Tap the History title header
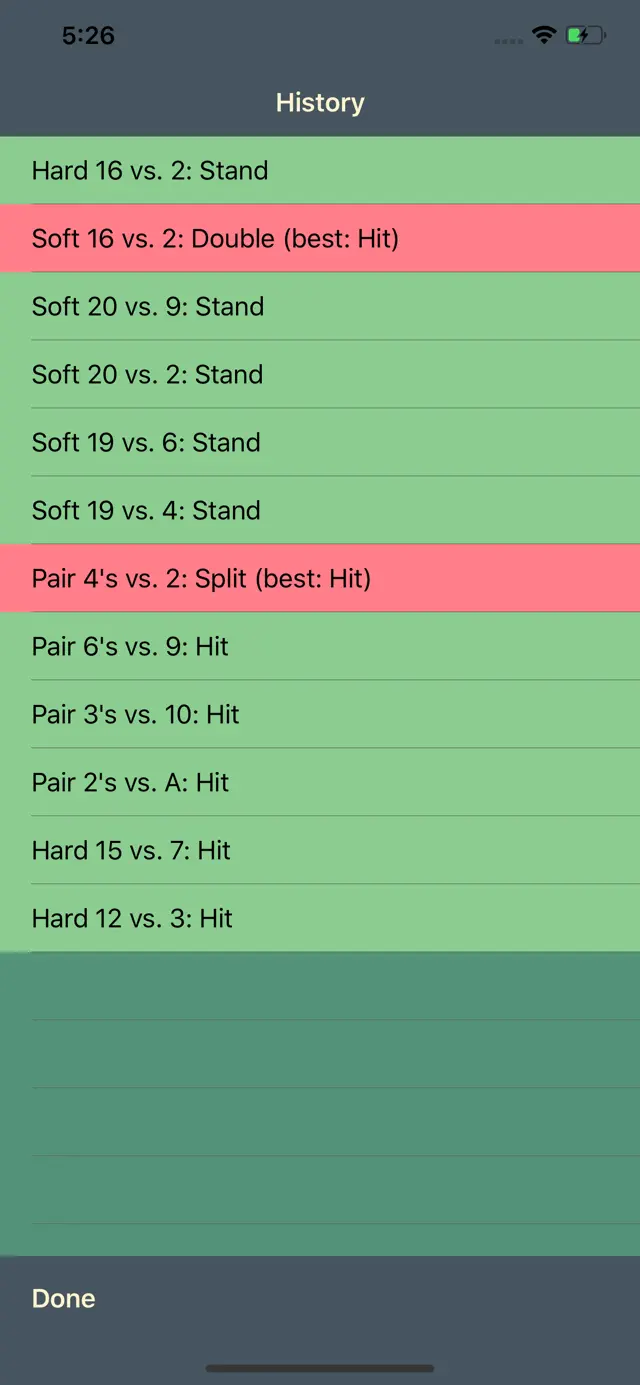The image size is (640, 1385). (320, 102)
